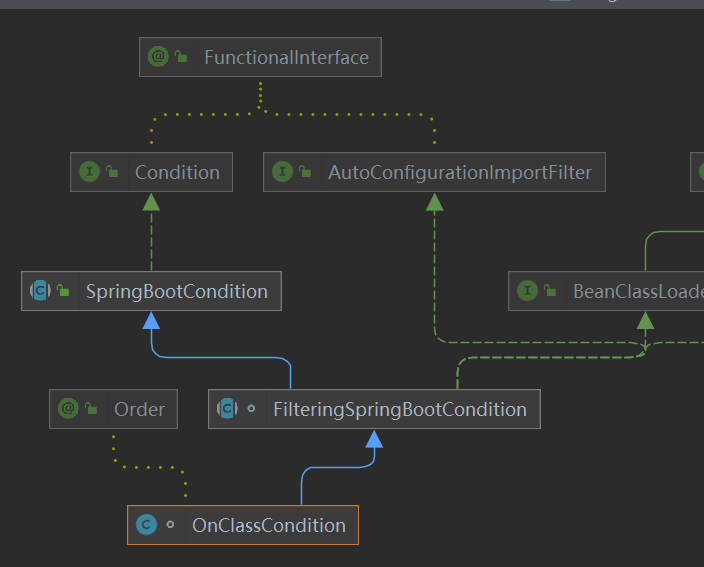Image resolution: width=704 pixels, height=567 pixels.
Task: Click the FunctionalInterface public lock icon
Action: click(181, 56)
